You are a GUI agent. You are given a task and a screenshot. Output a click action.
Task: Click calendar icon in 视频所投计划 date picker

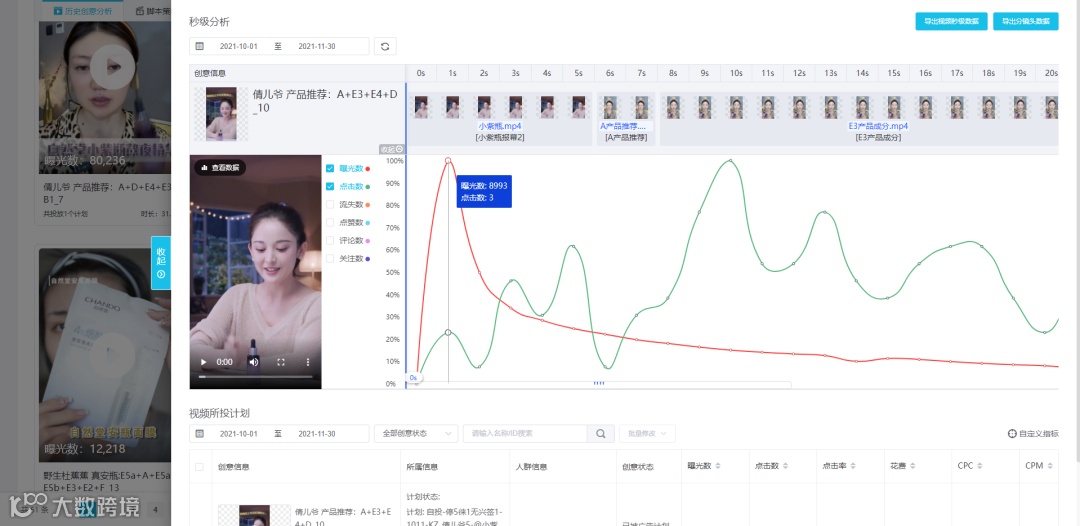point(200,434)
